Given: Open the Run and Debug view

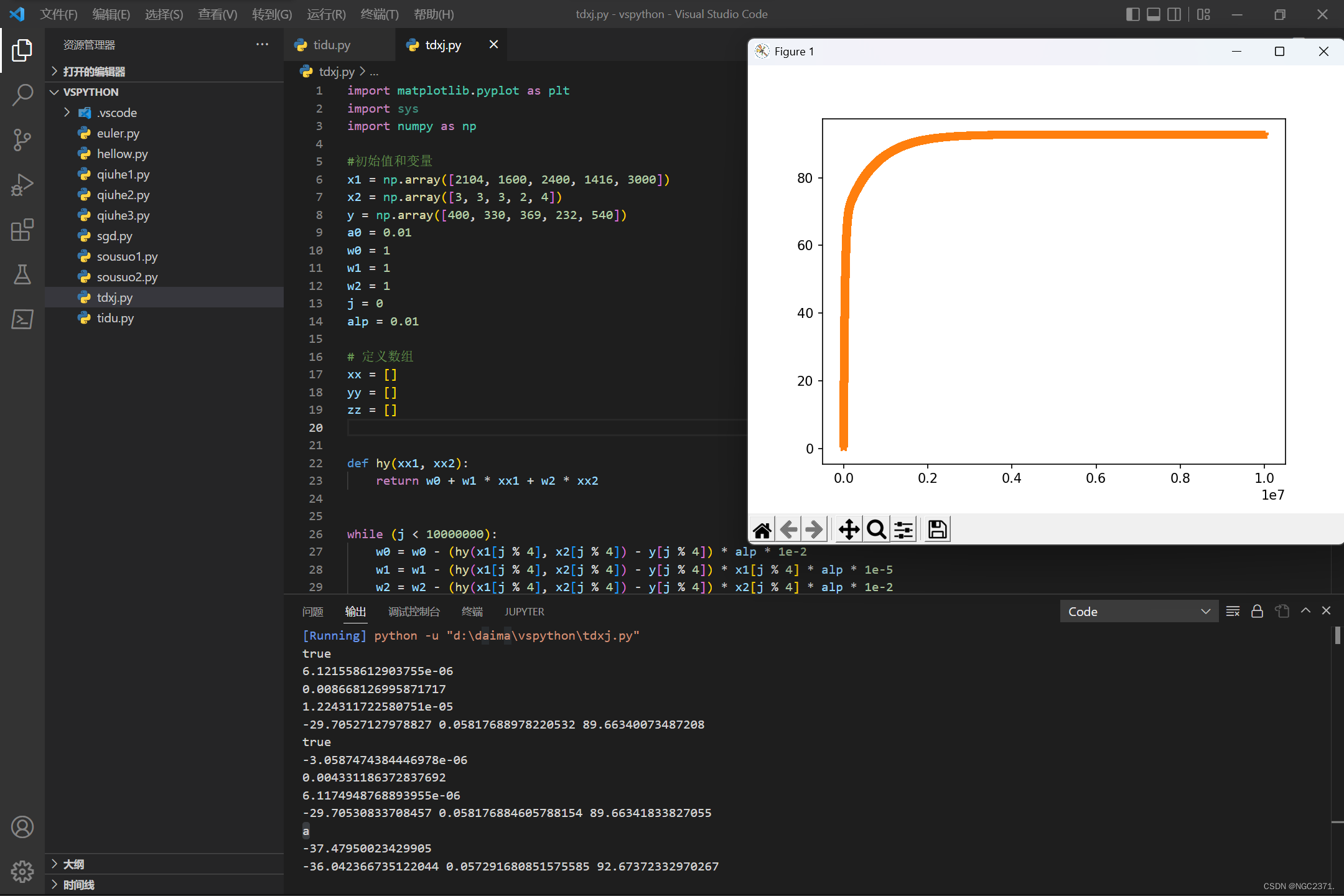Looking at the screenshot, I should coord(22,185).
